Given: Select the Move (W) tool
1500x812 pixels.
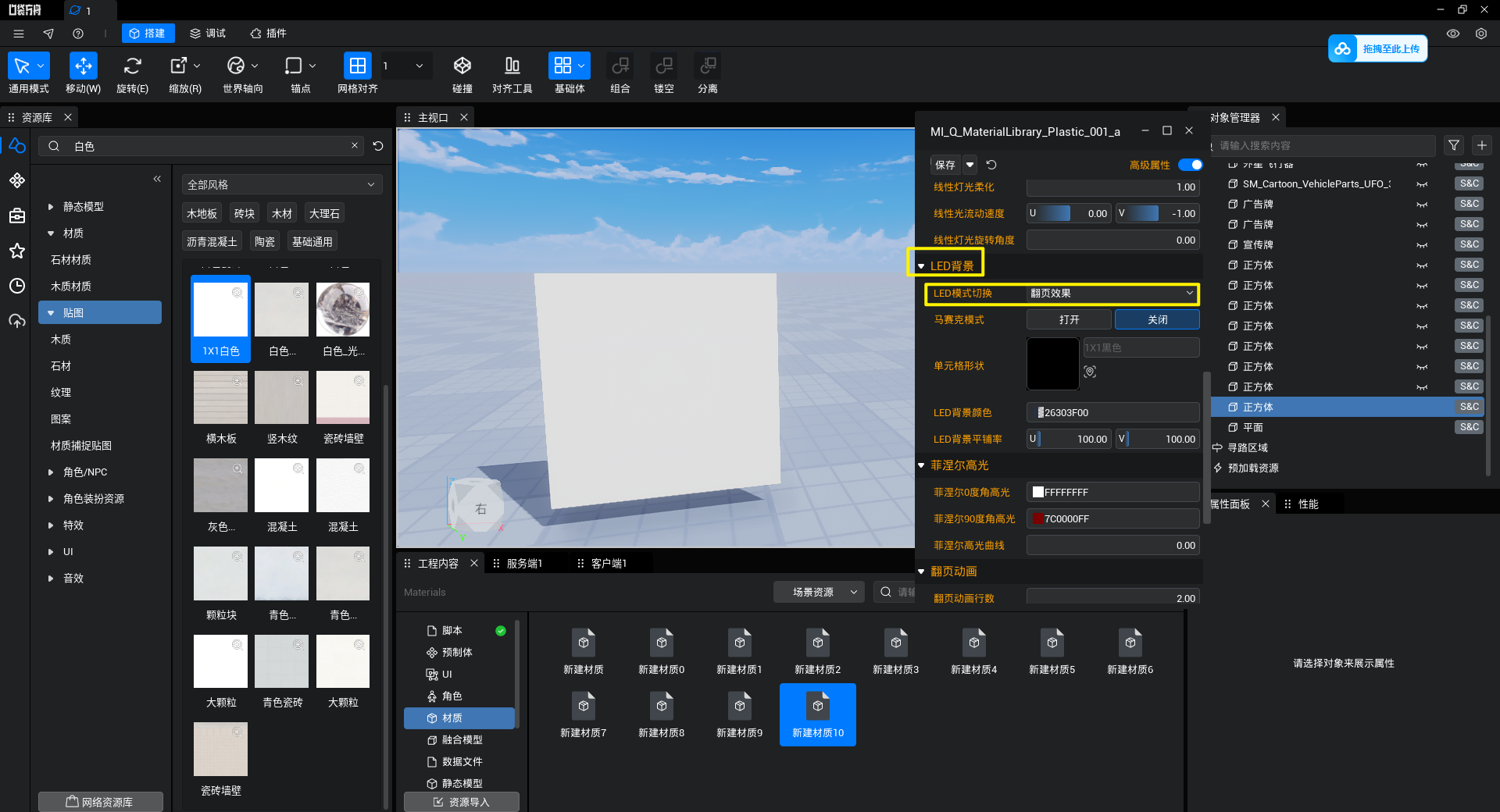Looking at the screenshot, I should [x=83, y=66].
